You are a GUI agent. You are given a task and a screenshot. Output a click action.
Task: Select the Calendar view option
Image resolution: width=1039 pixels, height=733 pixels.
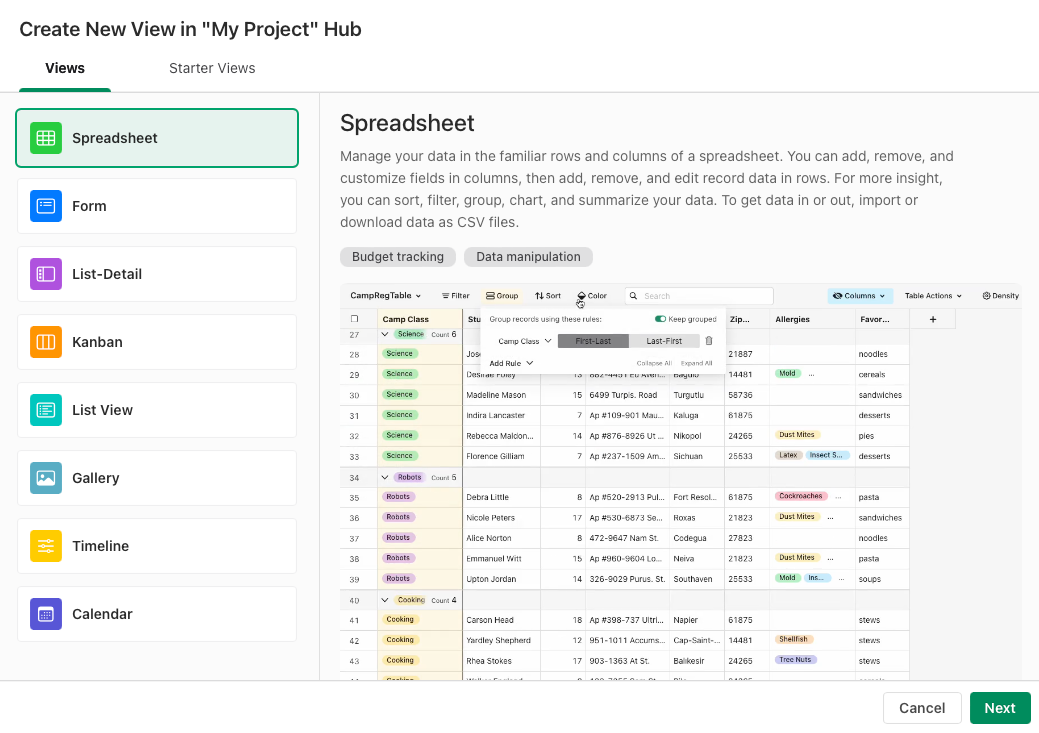coord(157,614)
